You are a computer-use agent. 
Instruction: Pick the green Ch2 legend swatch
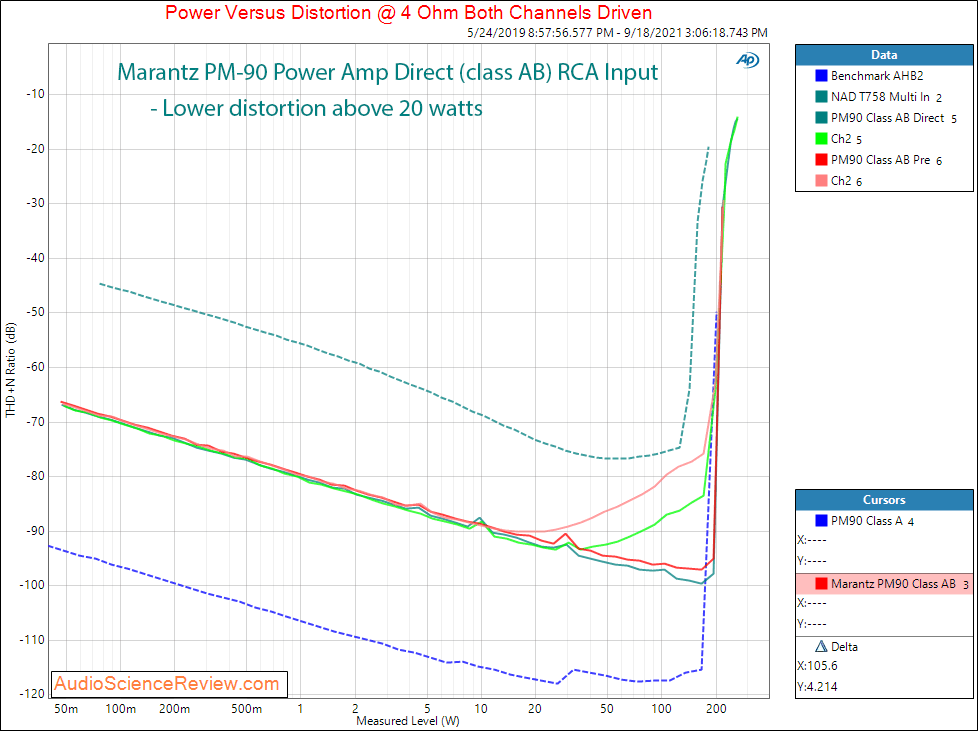pyautogui.click(x=821, y=139)
